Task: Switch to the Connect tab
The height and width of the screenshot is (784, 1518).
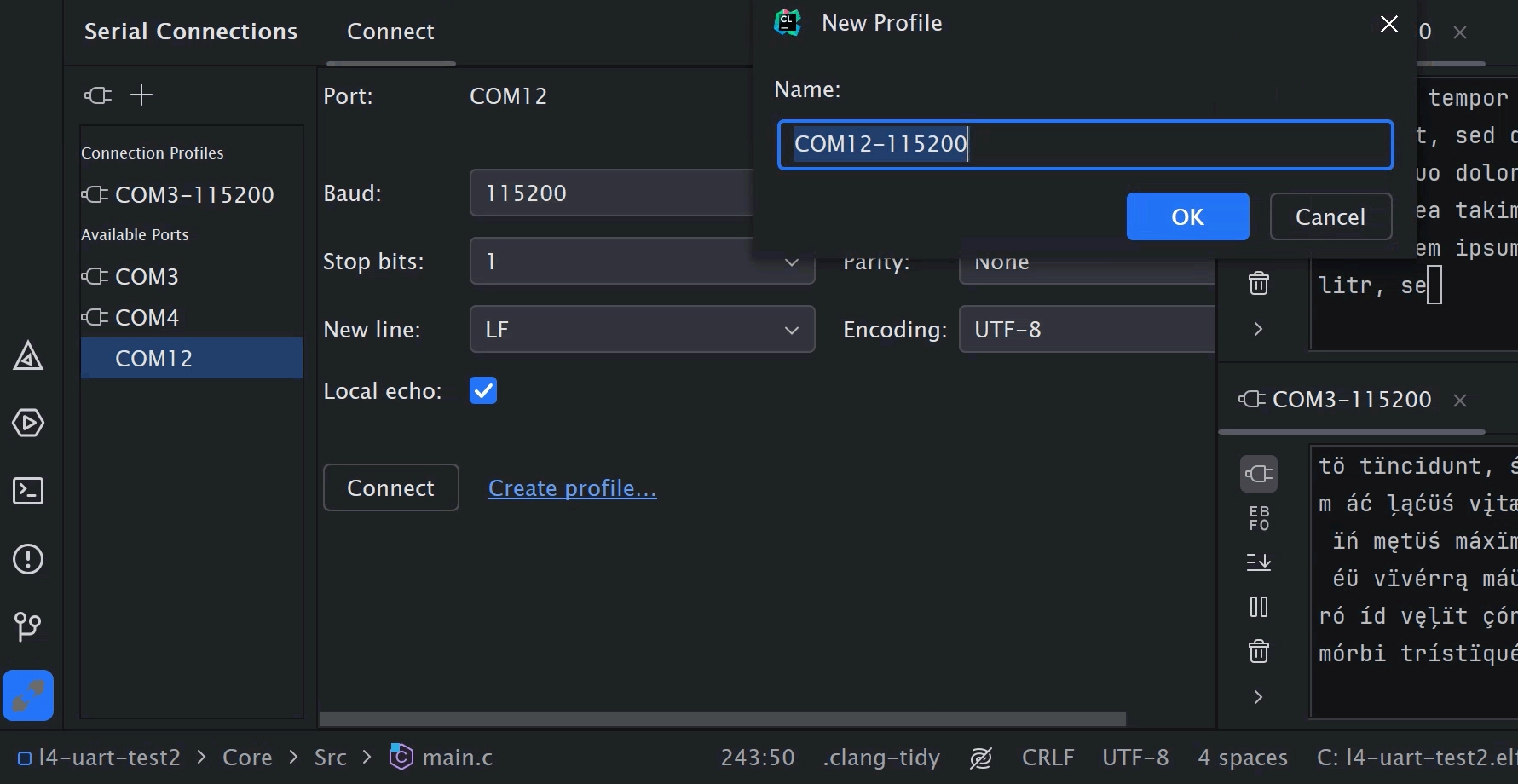Action: click(x=390, y=32)
